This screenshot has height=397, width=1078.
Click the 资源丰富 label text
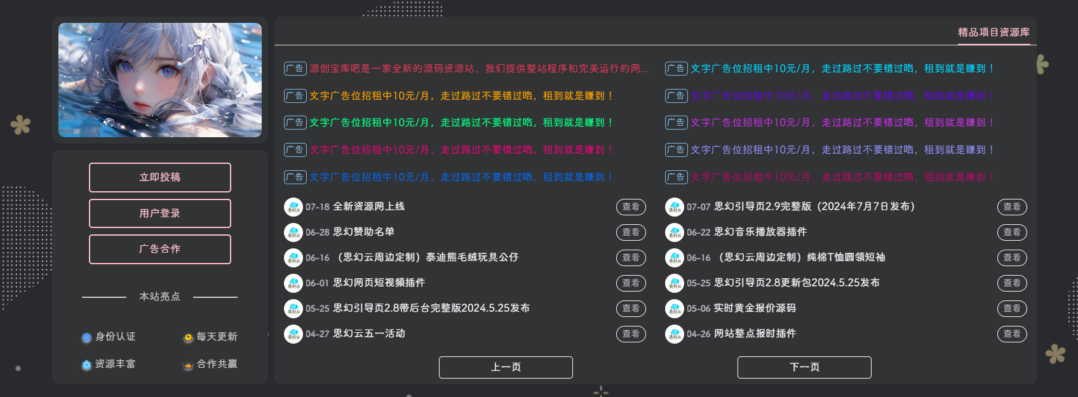(x=116, y=365)
